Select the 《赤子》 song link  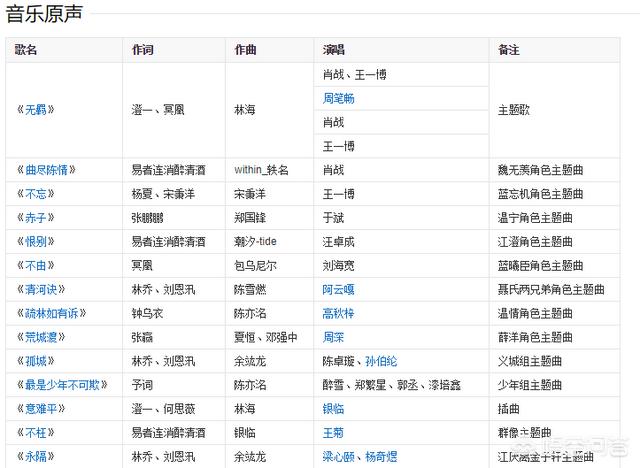pyautogui.click(x=34, y=218)
